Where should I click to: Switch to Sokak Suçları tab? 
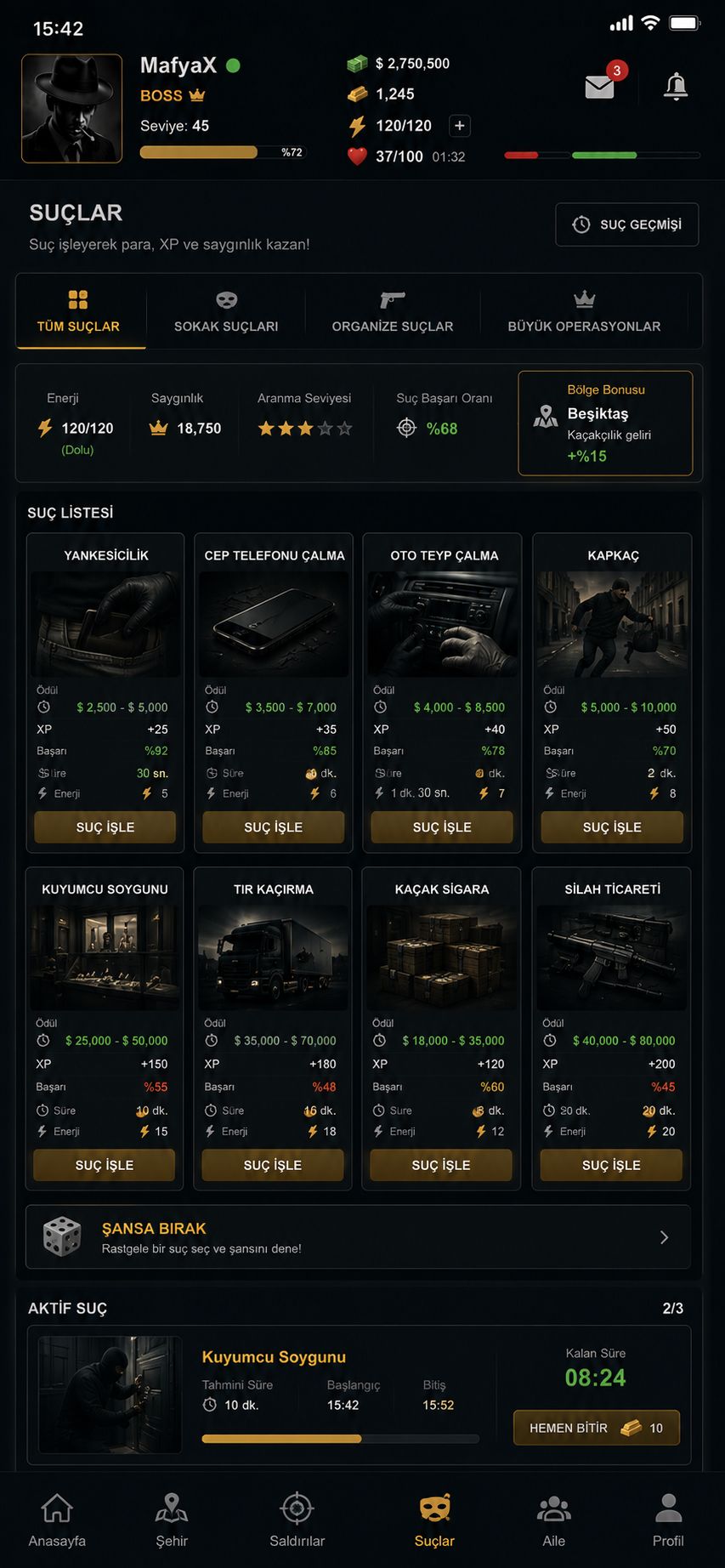[226, 312]
